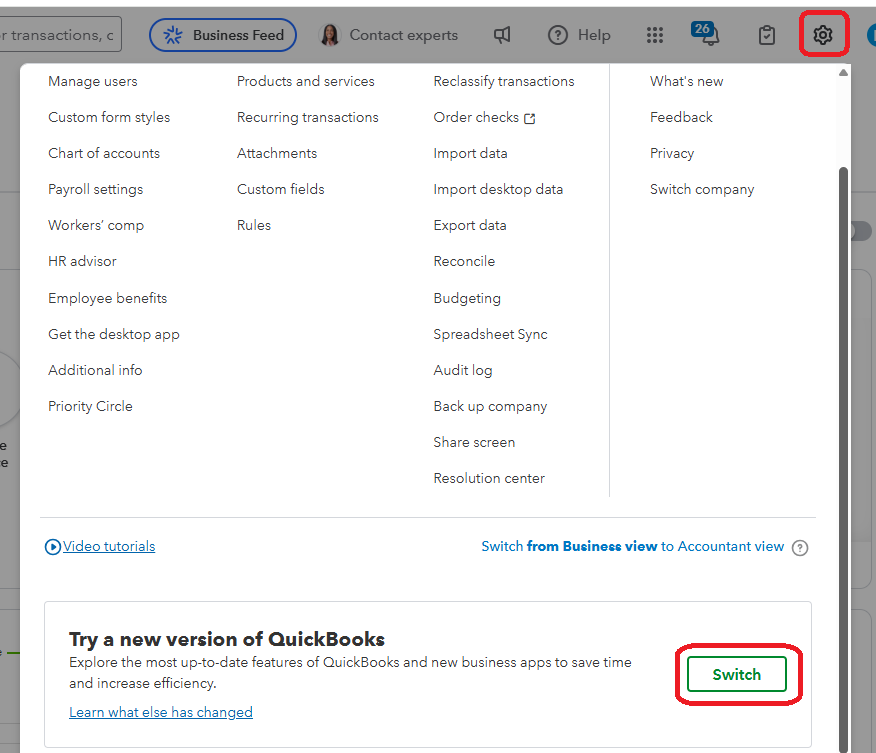
Task: Click the menu vertical scrollbar thumb
Action: tap(844, 458)
